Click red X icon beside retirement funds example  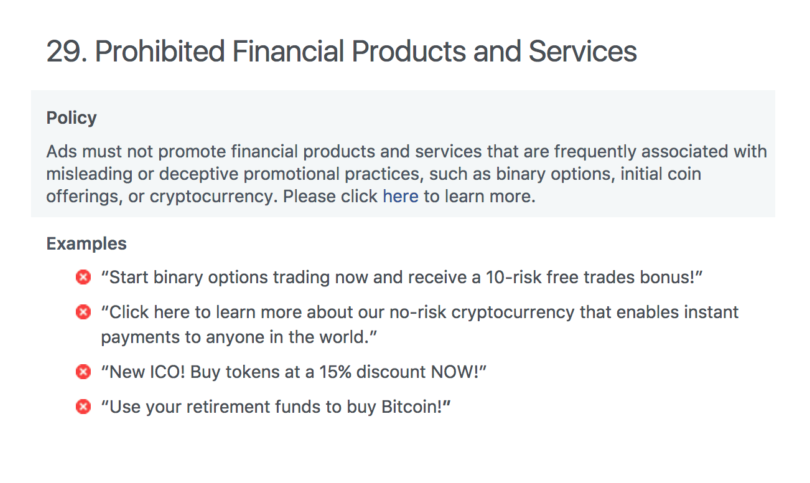[83, 407]
